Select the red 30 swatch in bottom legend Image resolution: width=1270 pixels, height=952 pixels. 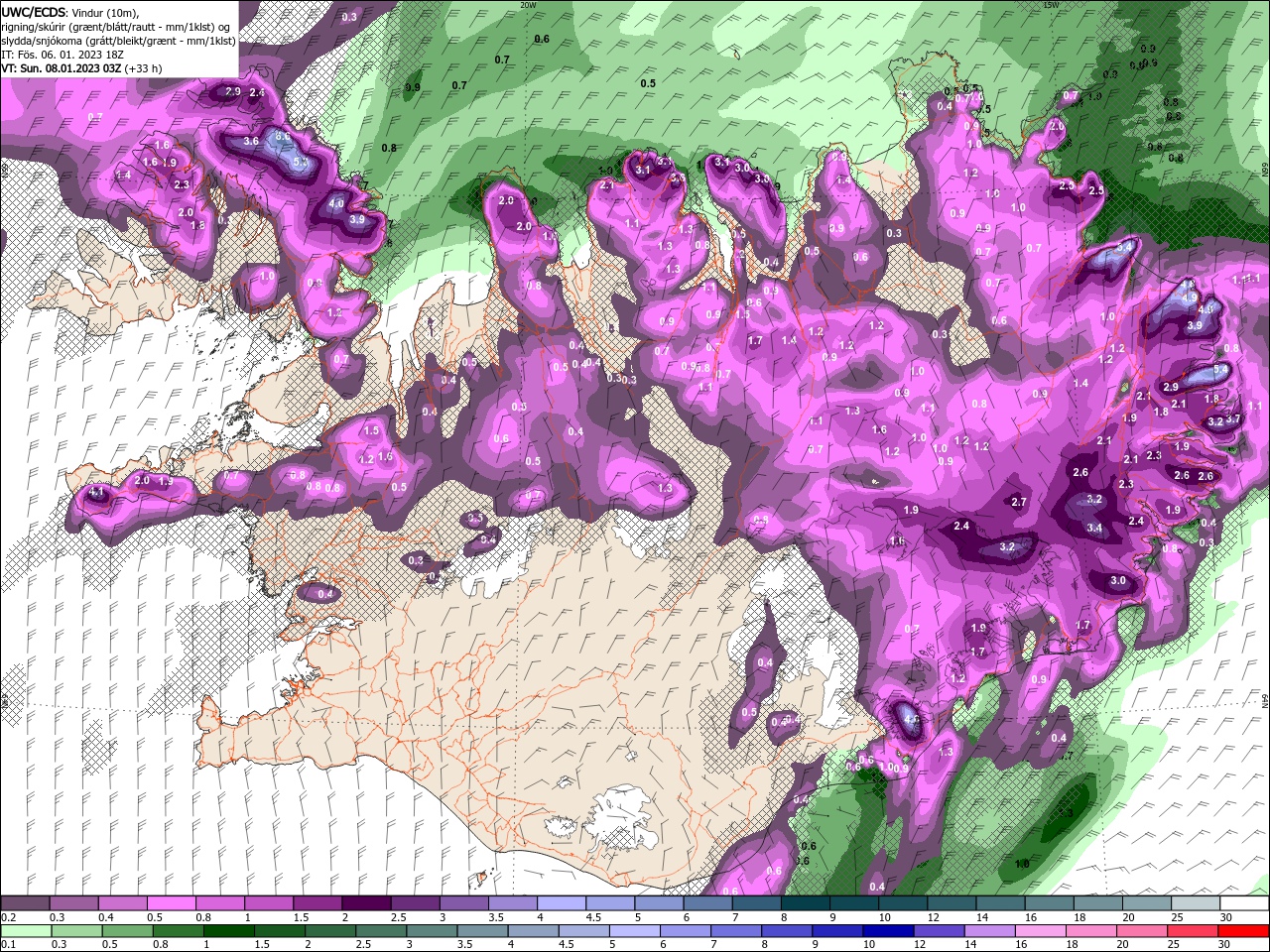pyautogui.click(x=1245, y=930)
